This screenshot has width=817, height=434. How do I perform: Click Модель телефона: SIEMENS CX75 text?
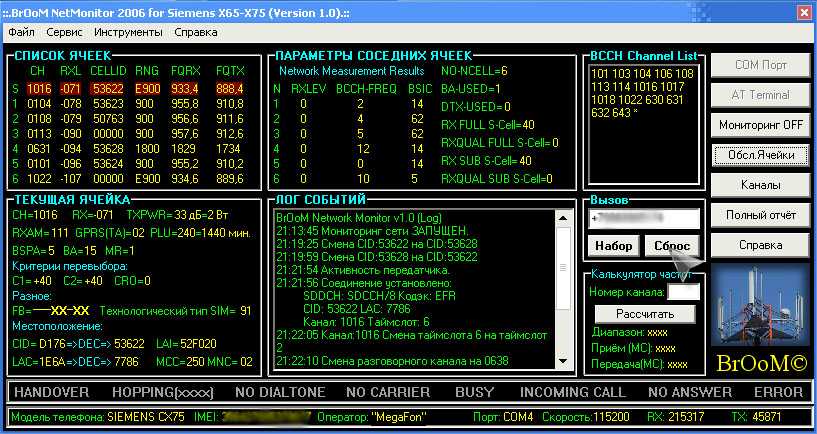click(x=98, y=417)
